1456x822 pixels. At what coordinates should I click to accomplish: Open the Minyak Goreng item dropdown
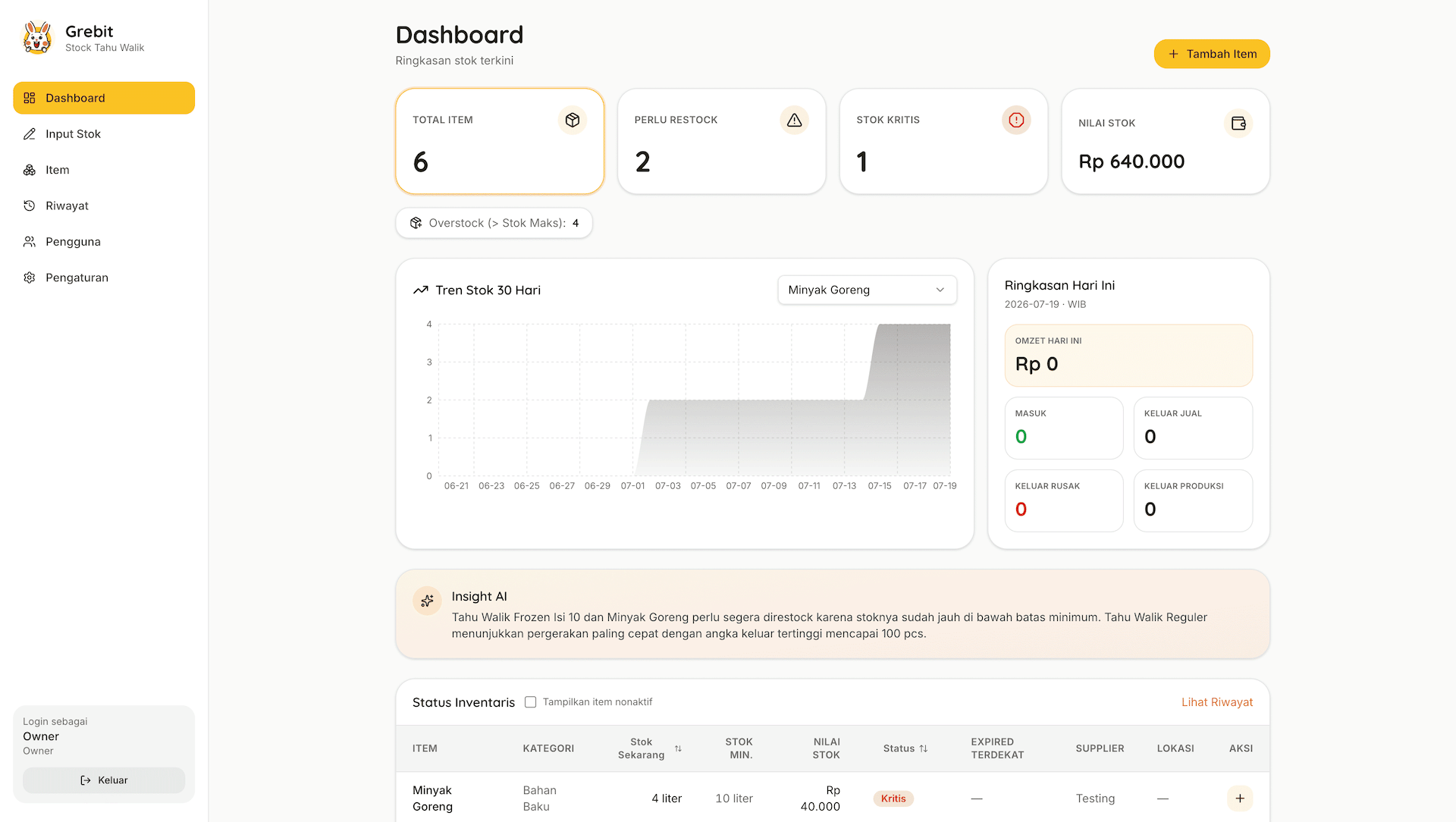click(x=867, y=290)
